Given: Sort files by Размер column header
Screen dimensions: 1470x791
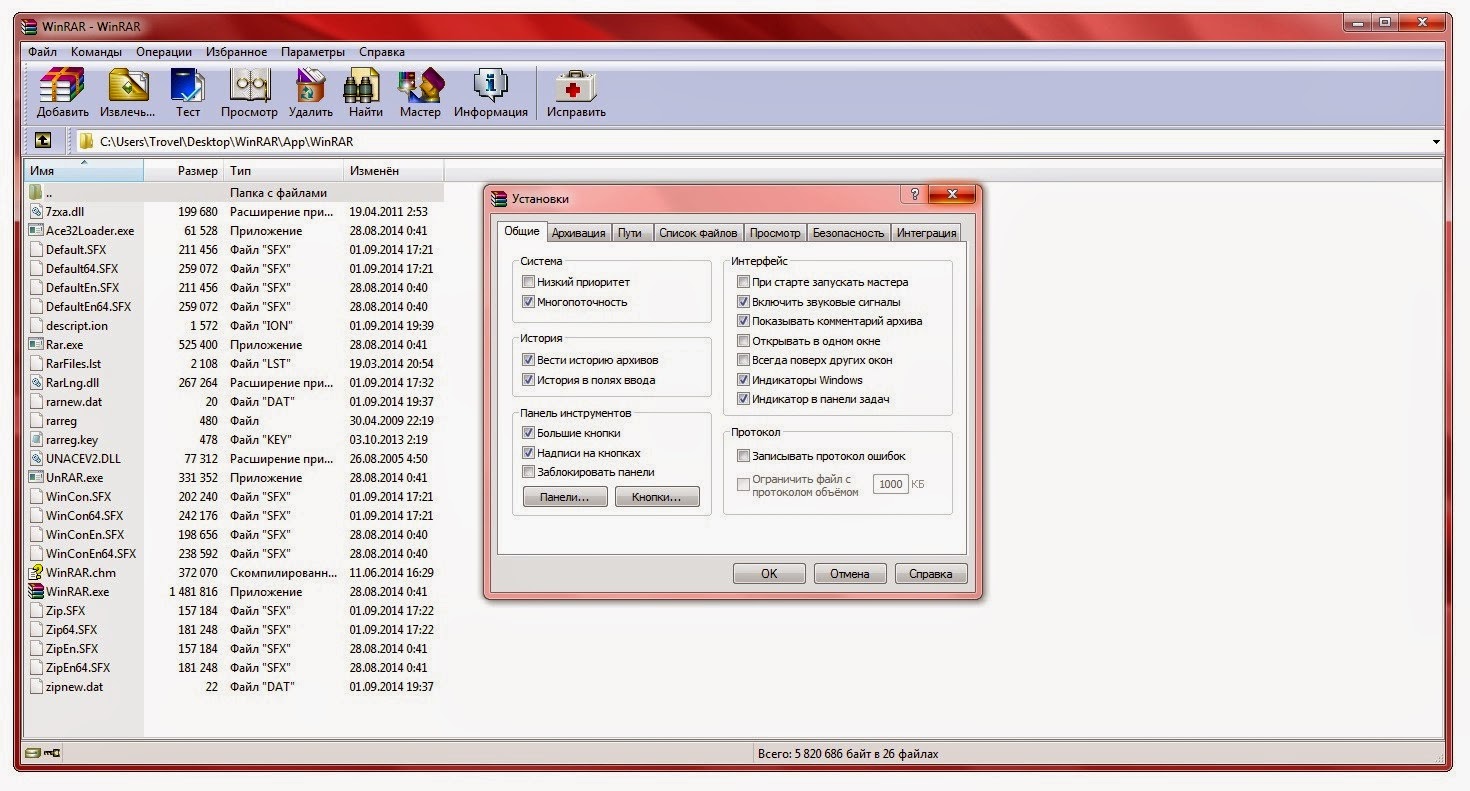Looking at the screenshot, I should point(184,171).
